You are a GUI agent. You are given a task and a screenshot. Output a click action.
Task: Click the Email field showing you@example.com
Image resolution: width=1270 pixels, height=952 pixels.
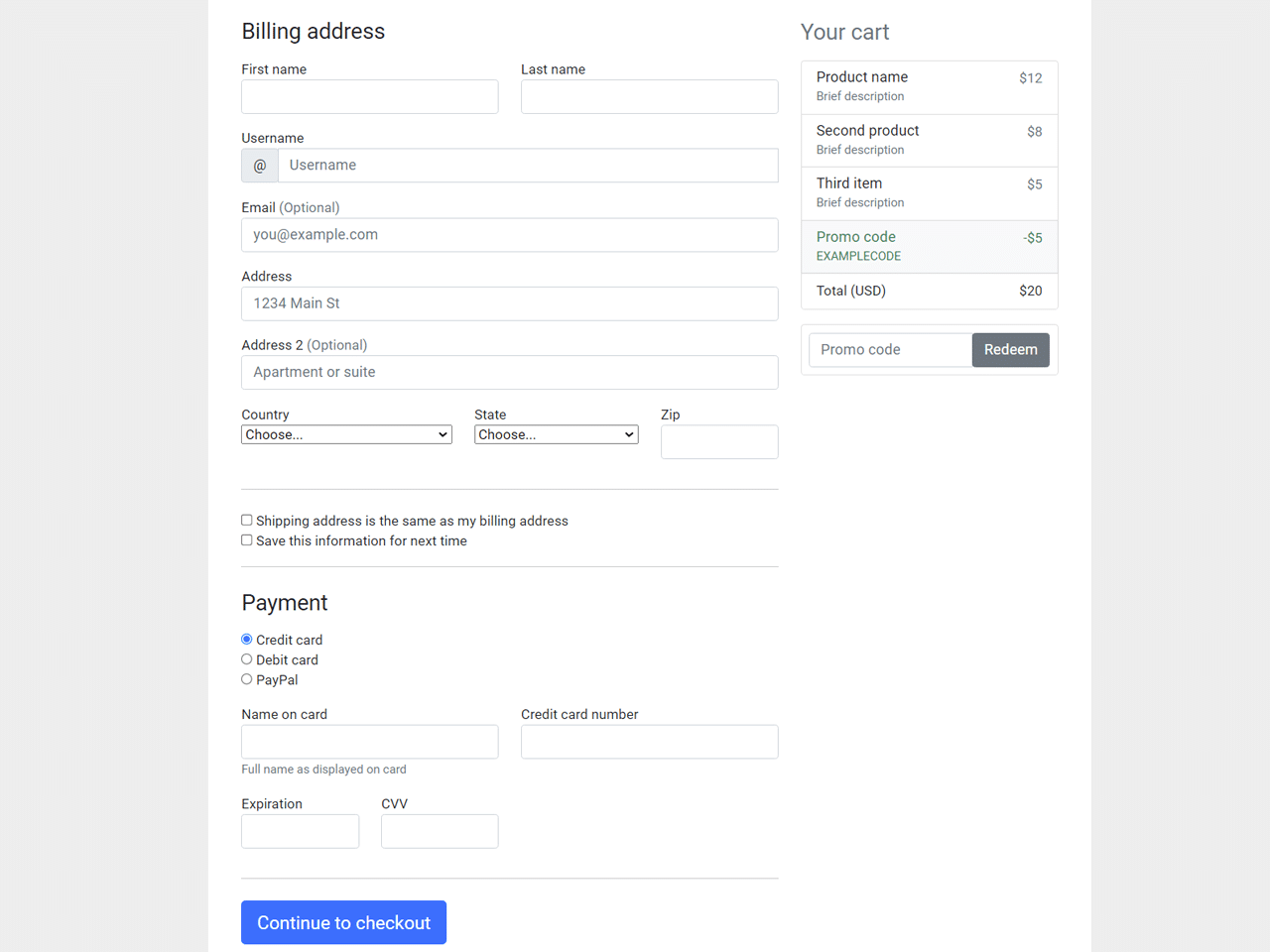click(x=509, y=234)
